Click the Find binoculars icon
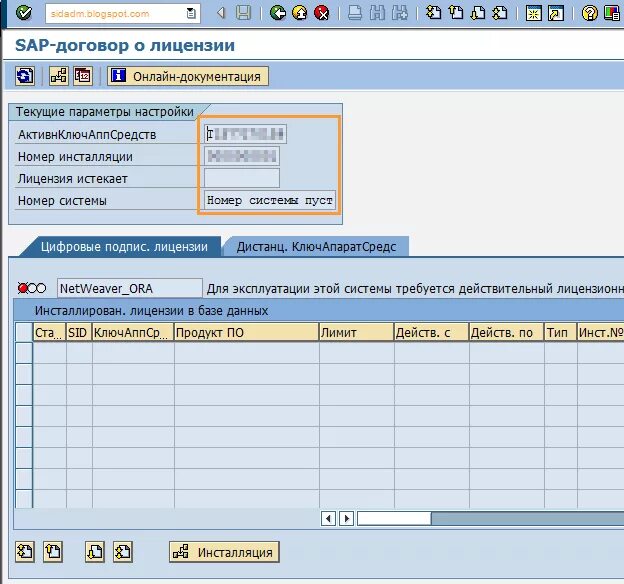Image resolution: width=624 pixels, height=584 pixels. pyautogui.click(x=377, y=13)
